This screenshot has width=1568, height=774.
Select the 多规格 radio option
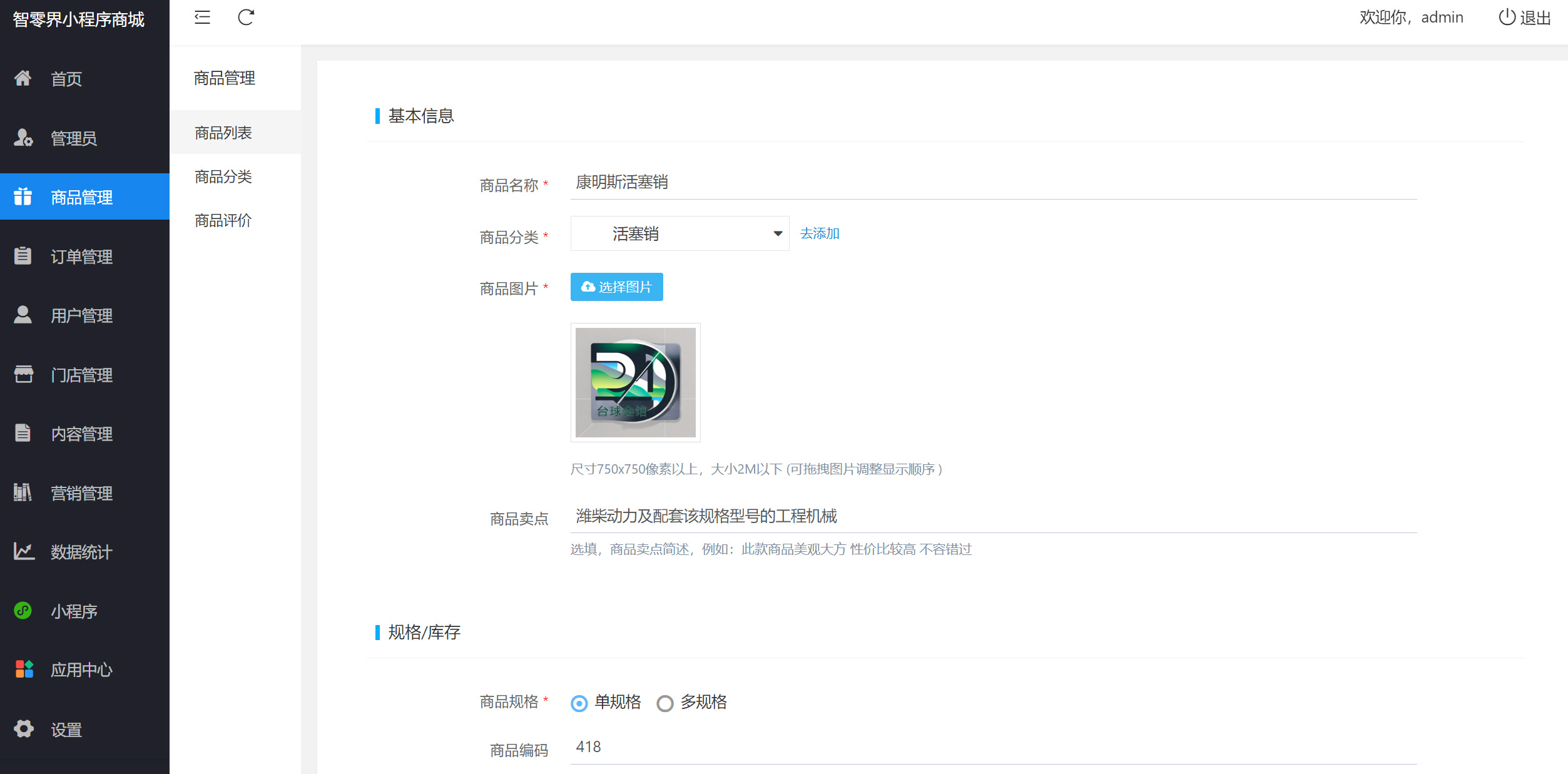pos(665,703)
